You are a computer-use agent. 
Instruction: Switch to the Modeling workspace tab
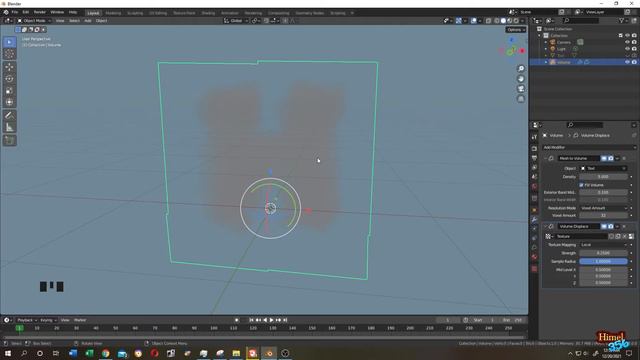[113, 13]
